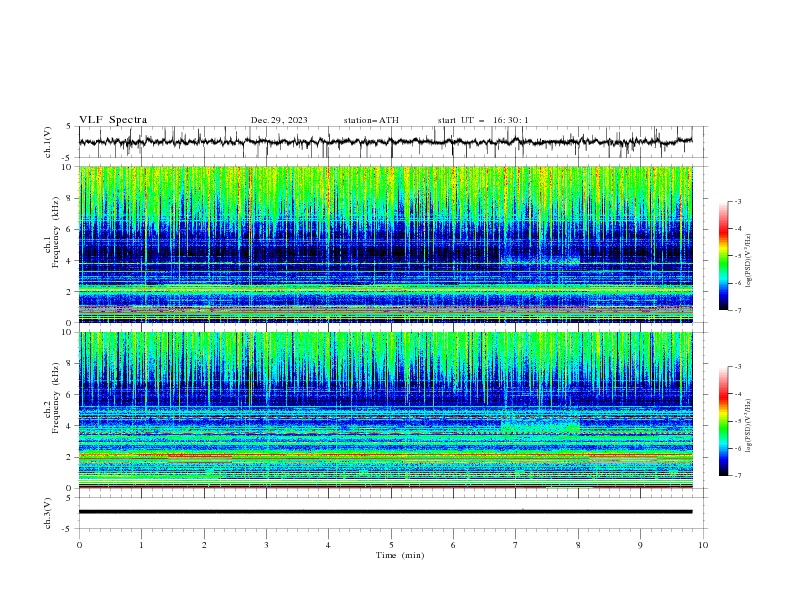Click the 'start UT = 16:30:1' text
This screenshot has height=612, width=792.
483,120
